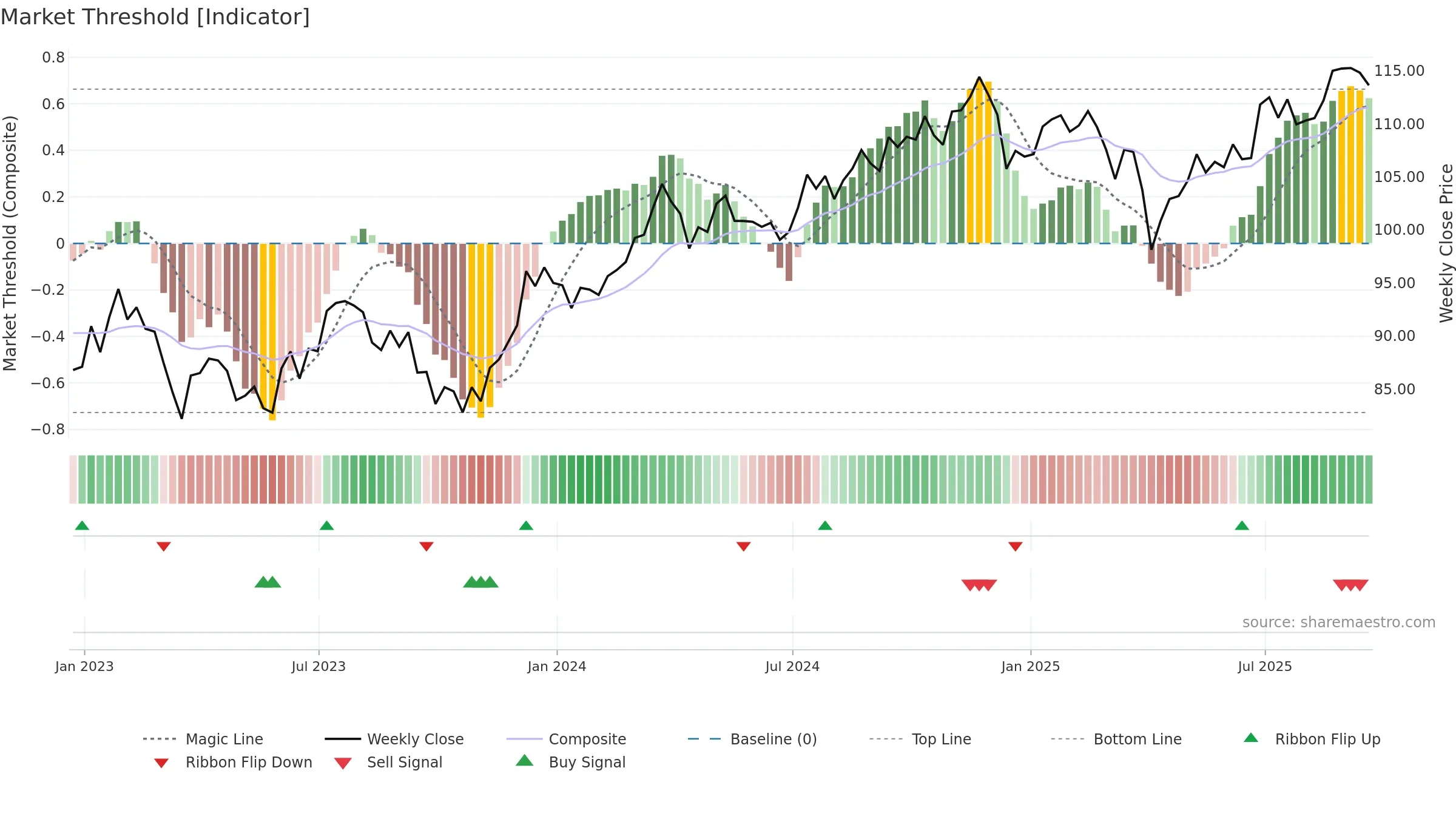Click the Jan 2025 x-axis label
The width and height of the screenshot is (1456, 819).
(1031, 667)
